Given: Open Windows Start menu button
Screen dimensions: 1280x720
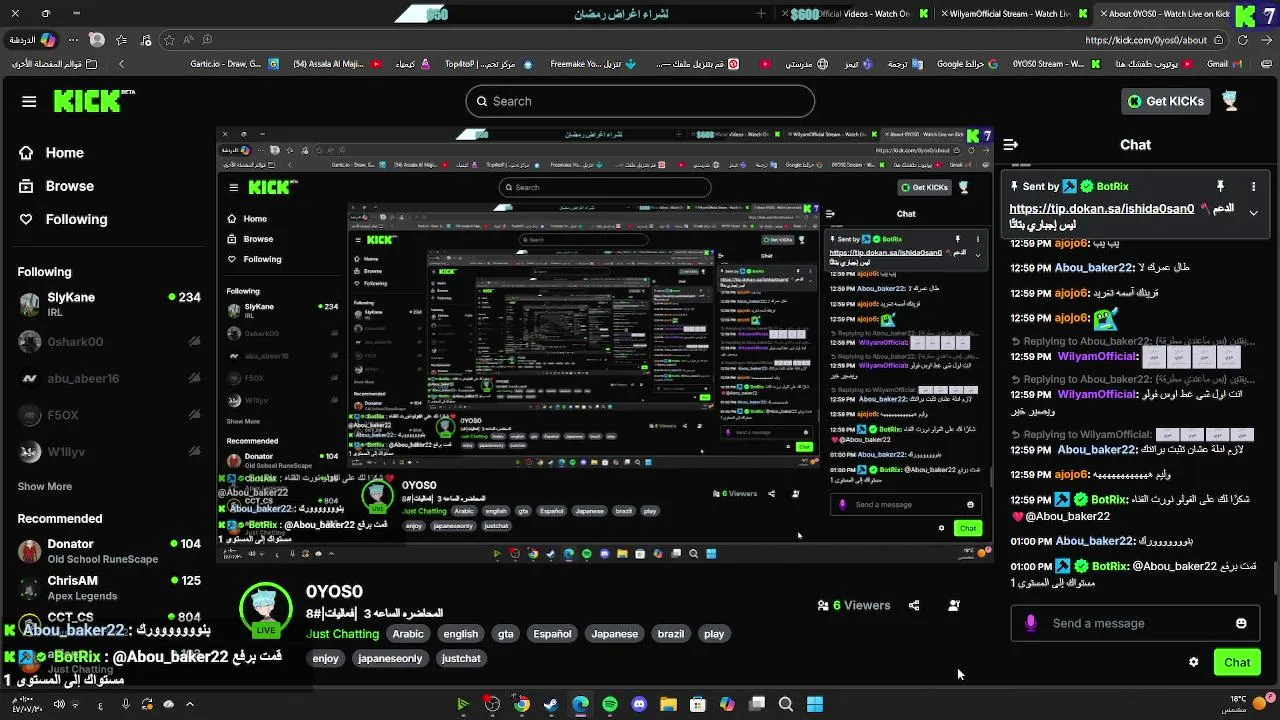Looking at the screenshot, I should pyautogui.click(x=815, y=704).
